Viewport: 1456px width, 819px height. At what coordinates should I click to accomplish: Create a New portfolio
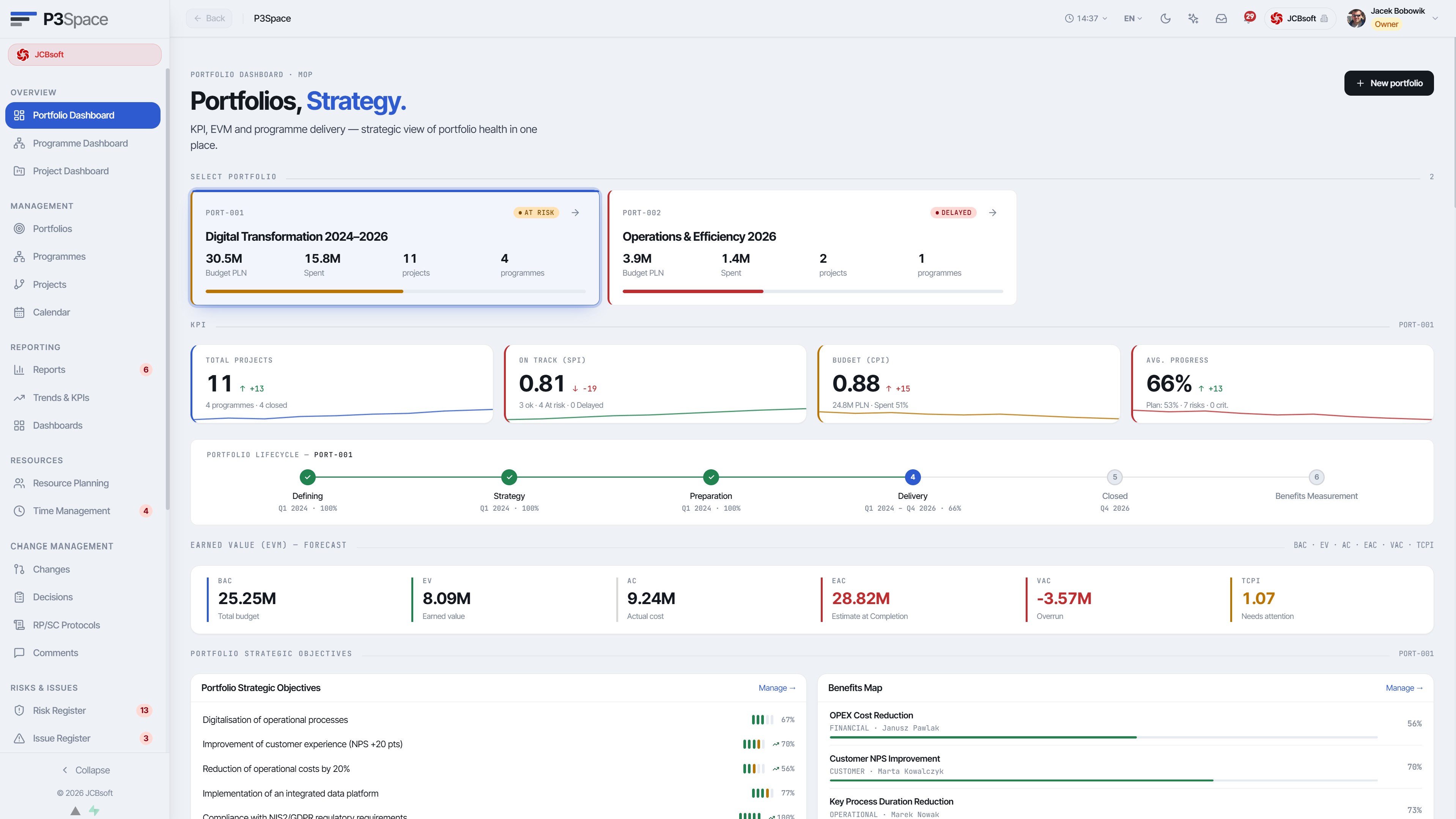[x=1388, y=83]
